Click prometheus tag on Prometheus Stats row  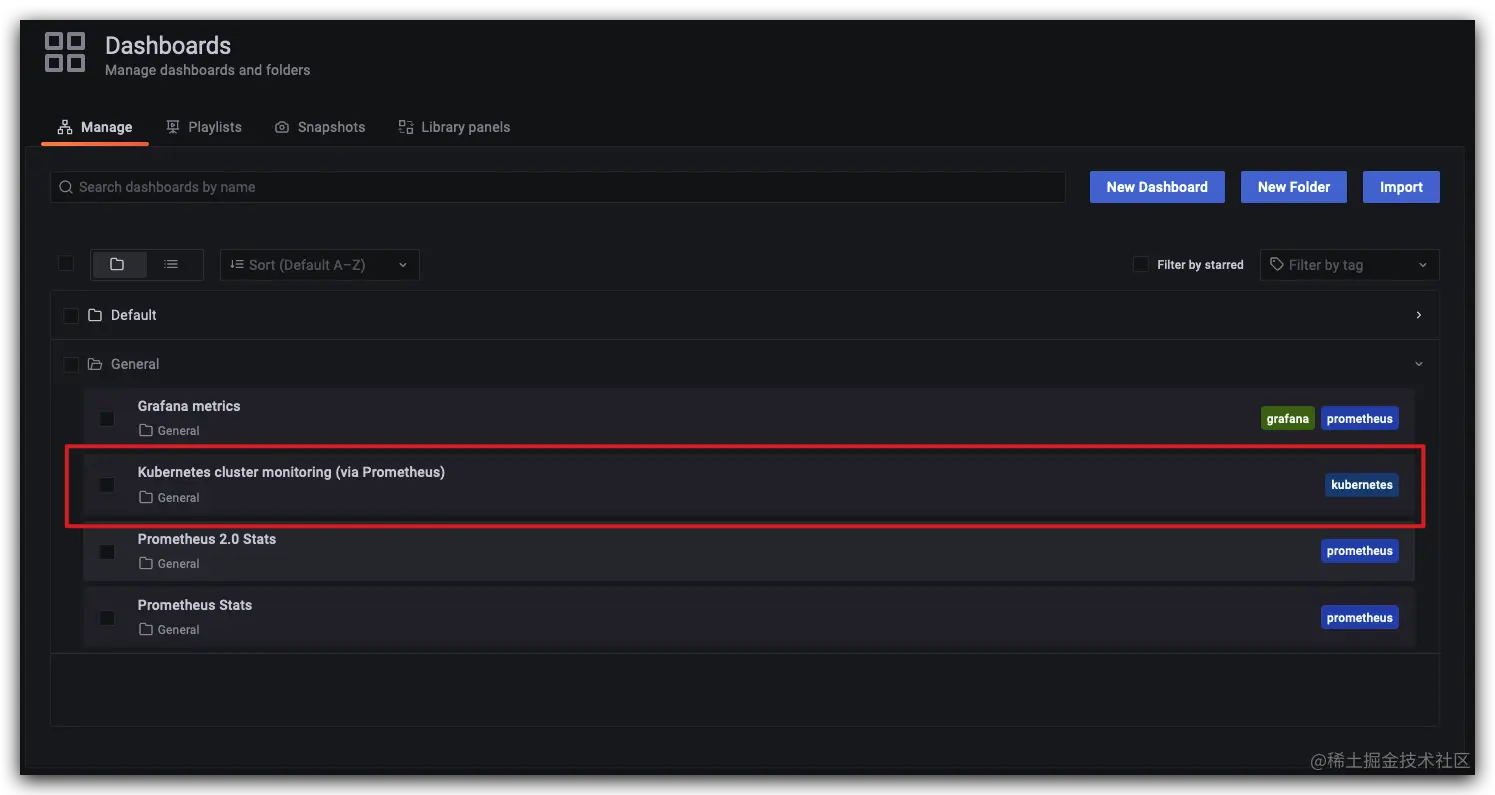[x=1360, y=618]
